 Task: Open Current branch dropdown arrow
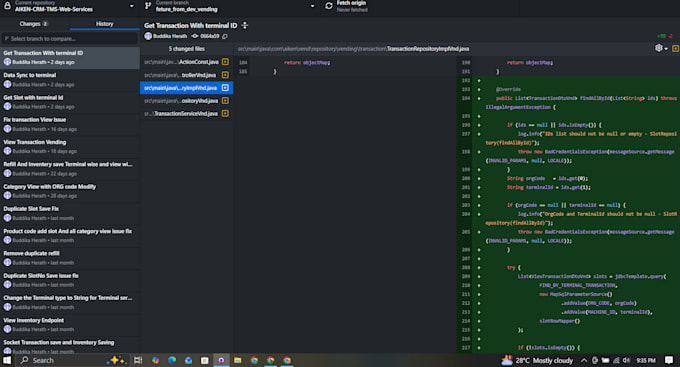[x=312, y=6]
